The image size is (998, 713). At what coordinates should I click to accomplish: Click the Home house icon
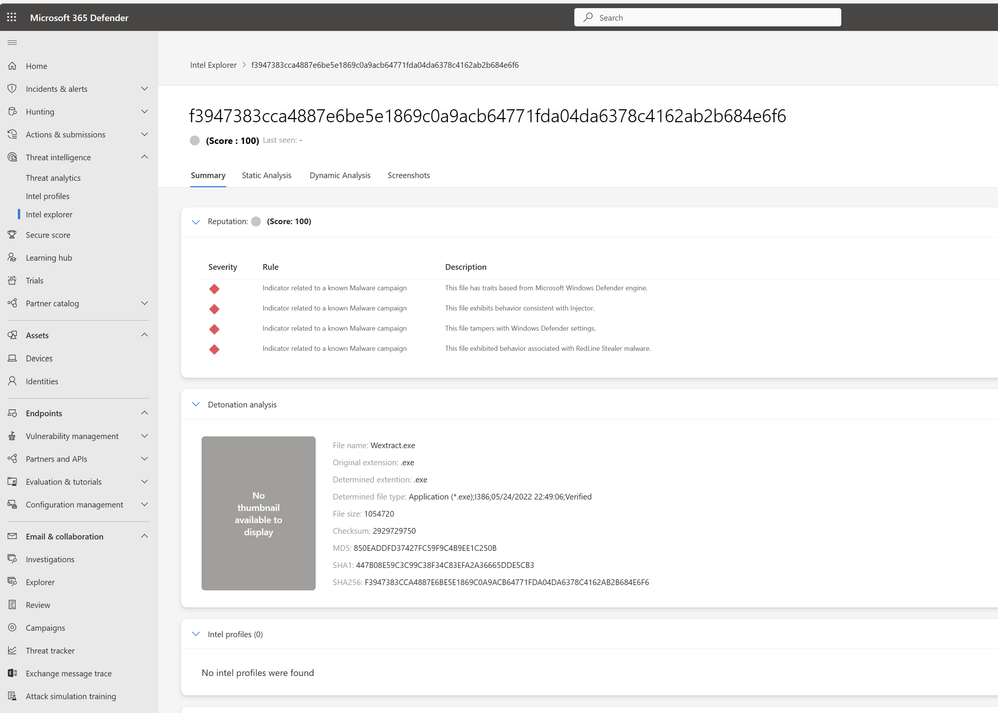12,66
